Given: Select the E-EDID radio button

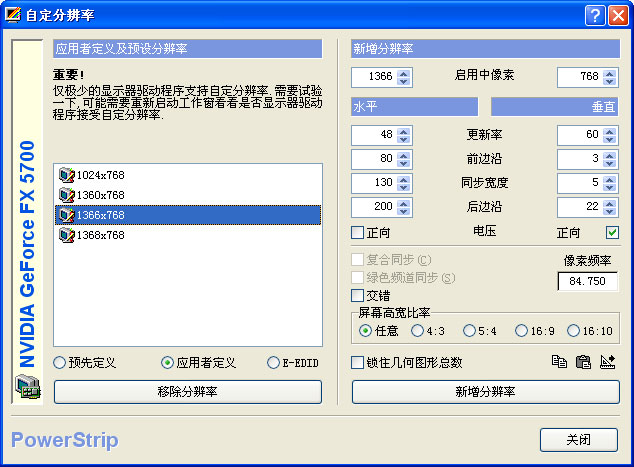Looking at the screenshot, I should pos(273,362).
